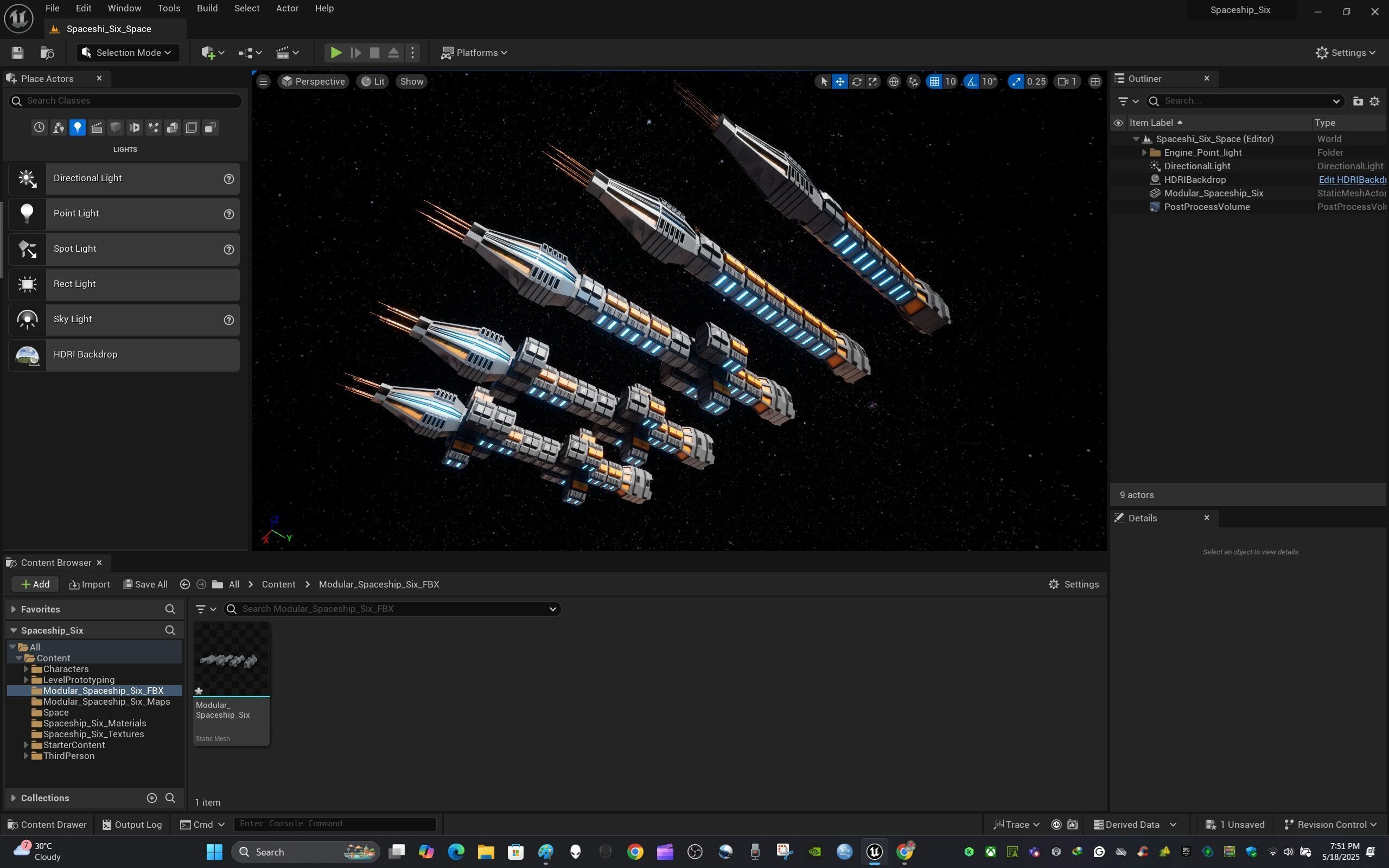
Task: Open the rotation snap value 10° menu
Action: (x=989, y=81)
